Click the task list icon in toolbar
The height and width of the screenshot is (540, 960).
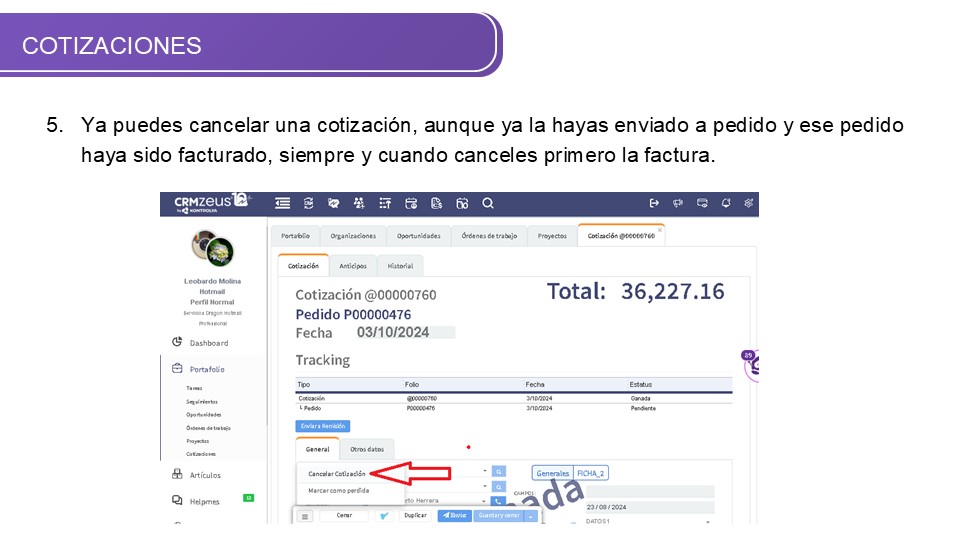click(385, 203)
